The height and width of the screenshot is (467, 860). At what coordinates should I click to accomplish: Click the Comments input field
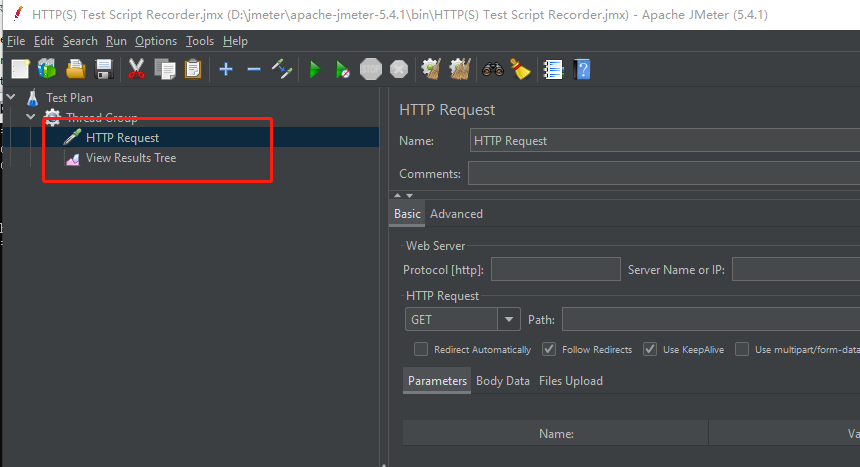pos(664,173)
